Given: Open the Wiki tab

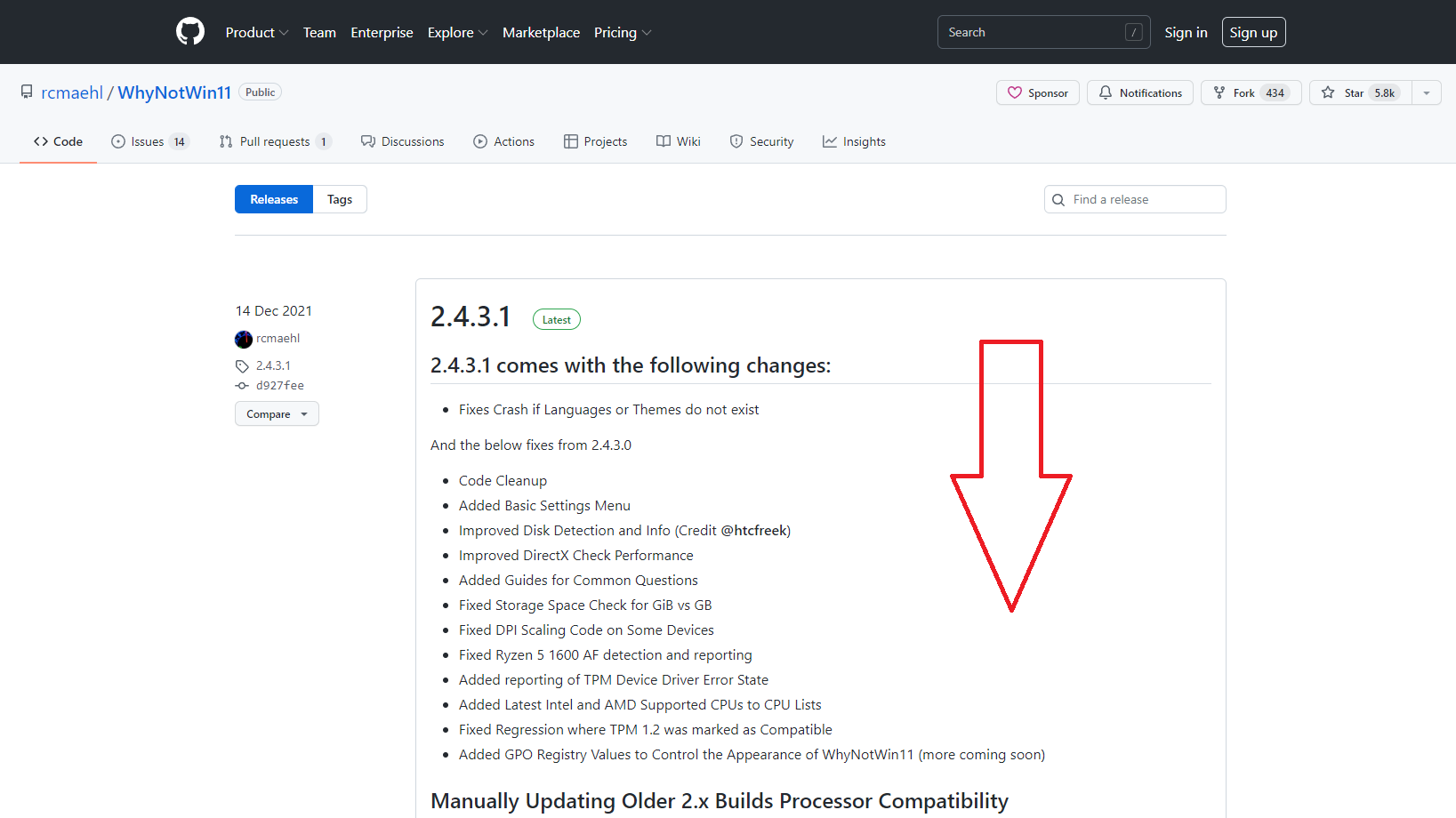Looking at the screenshot, I should [x=679, y=141].
